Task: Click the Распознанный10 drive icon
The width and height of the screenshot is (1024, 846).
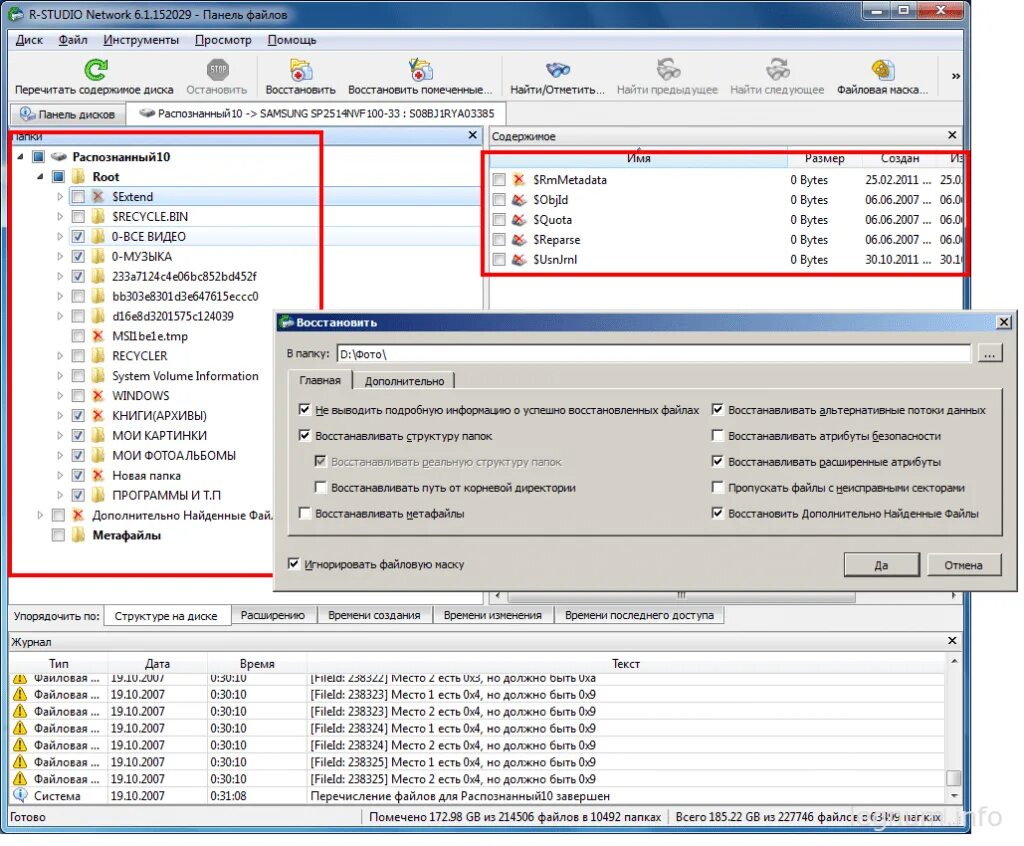Action: 59,157
